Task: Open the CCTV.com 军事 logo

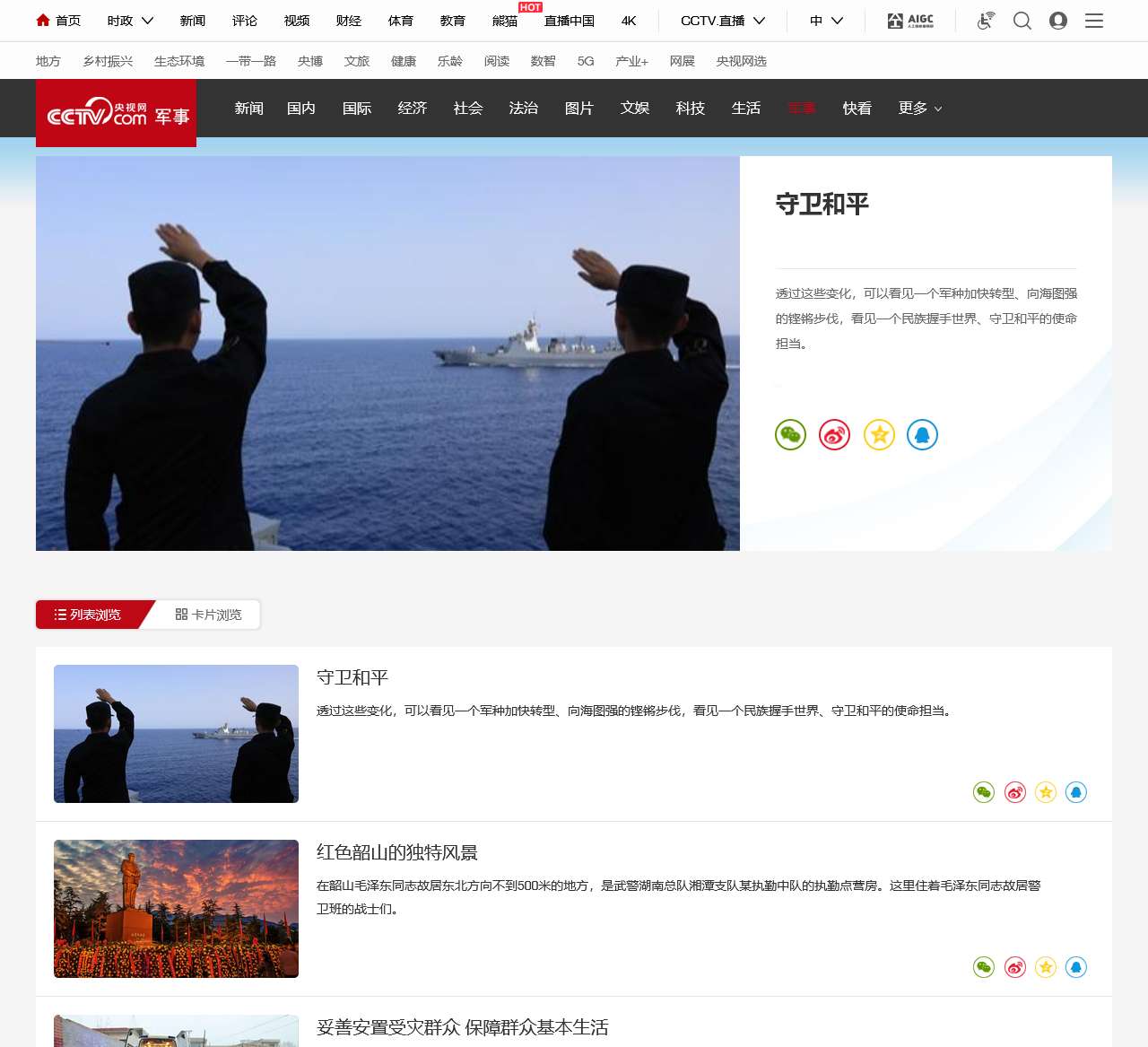Action: tap(117, 113)
